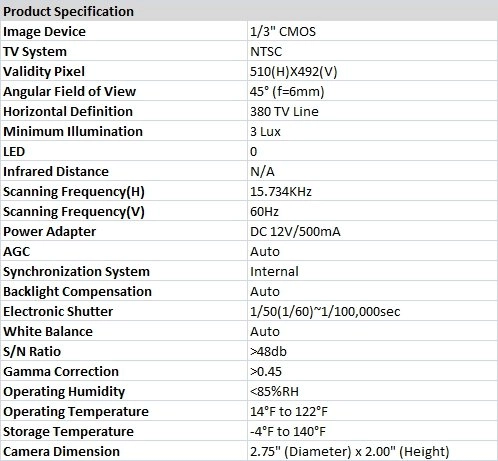This screenshot has height=461, width=498.
Task: Select the Scanning Frequency(V) label
Action: pos(74,212)
